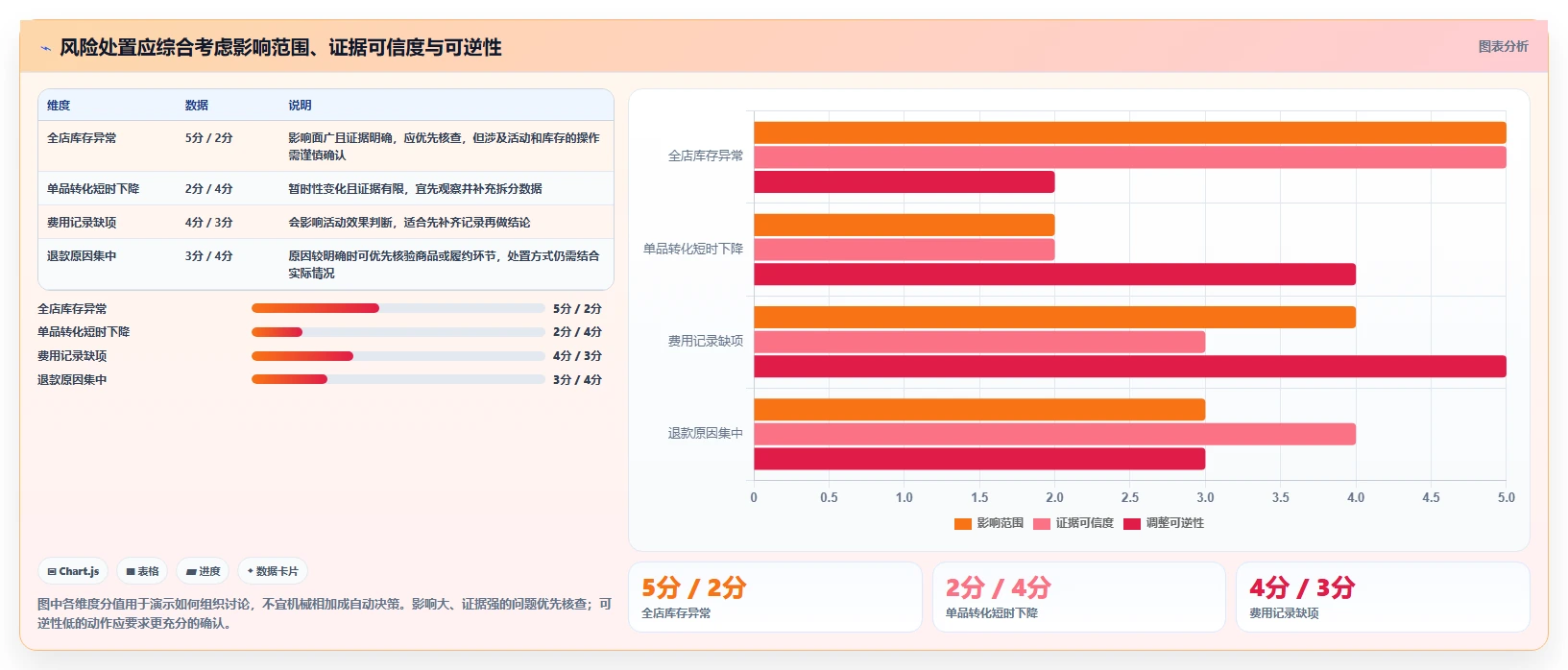The height and width of the screenshot is (670, 1568).
Task: Toggle the 证据可信度 series in chart legend
Action: click(1073, 523)
